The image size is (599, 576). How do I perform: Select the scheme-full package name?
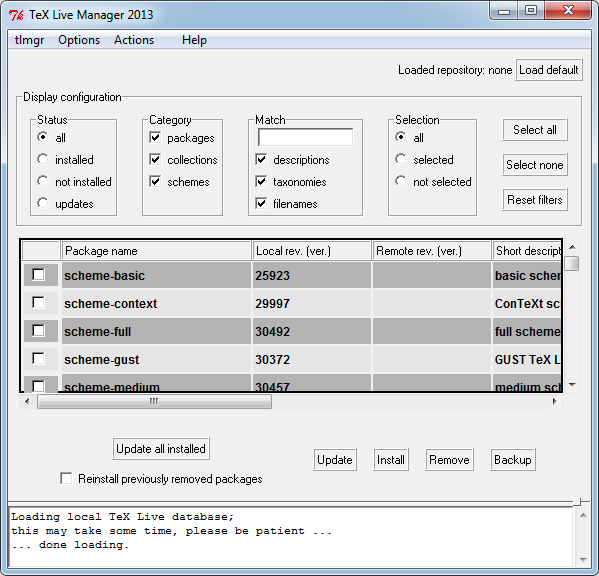tap(97, 332)
